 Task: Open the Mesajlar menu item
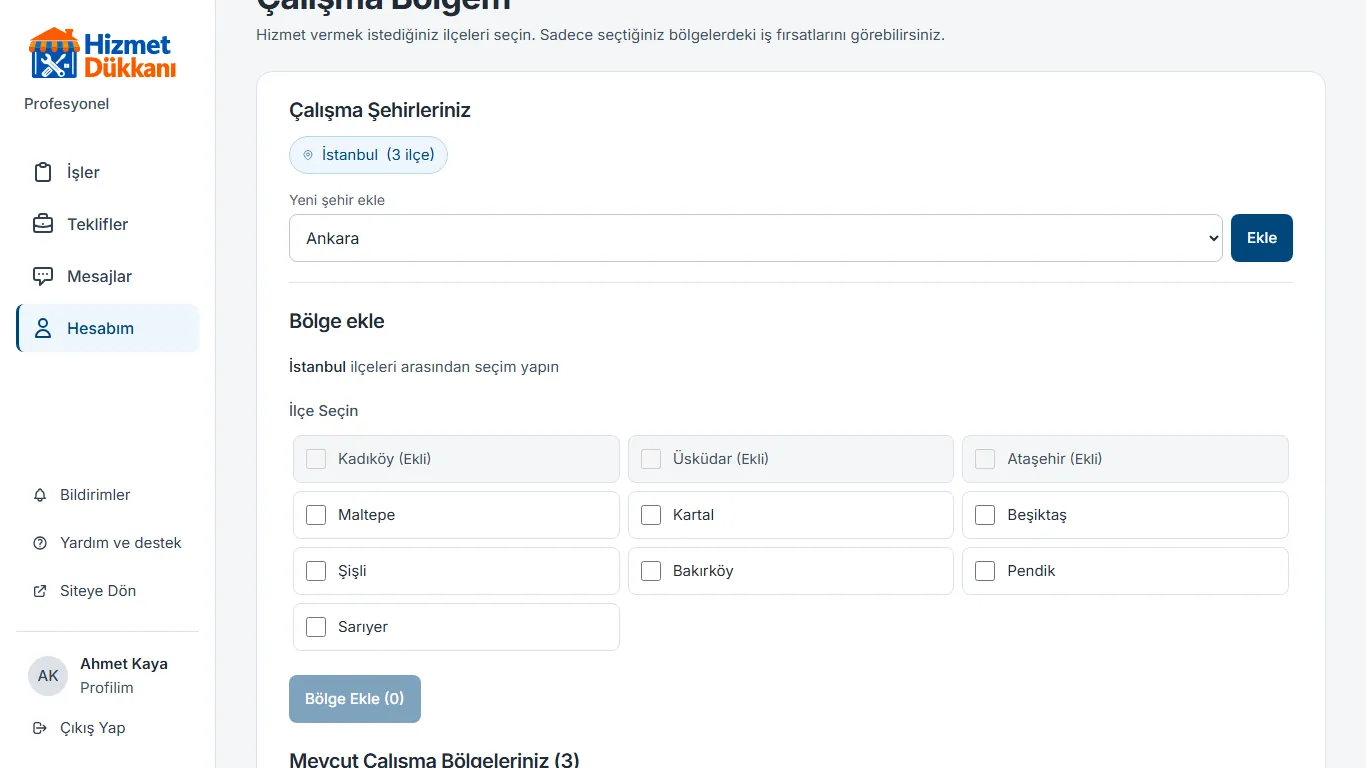coord(108,276)
